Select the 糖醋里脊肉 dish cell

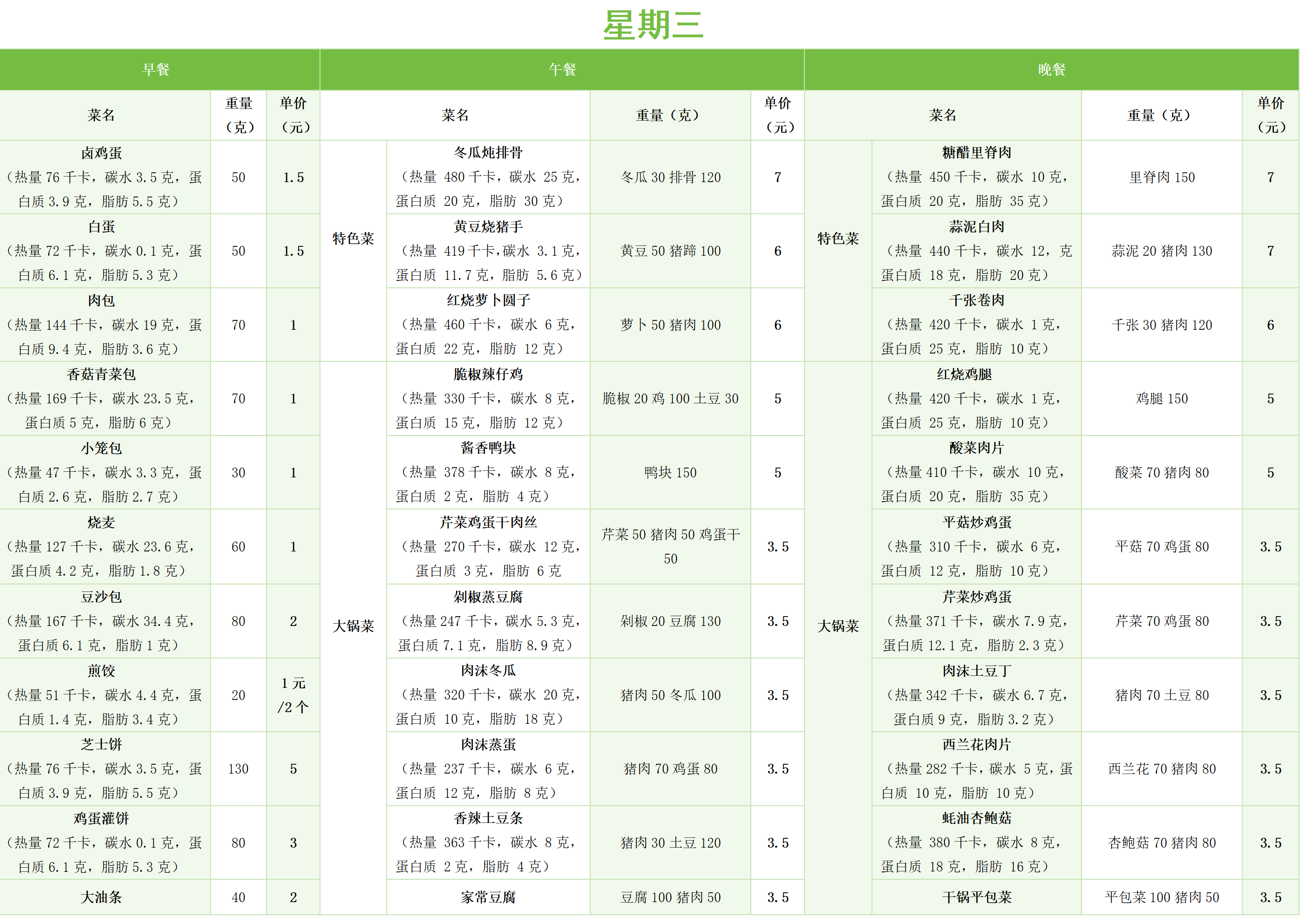[x=976, y=177]
